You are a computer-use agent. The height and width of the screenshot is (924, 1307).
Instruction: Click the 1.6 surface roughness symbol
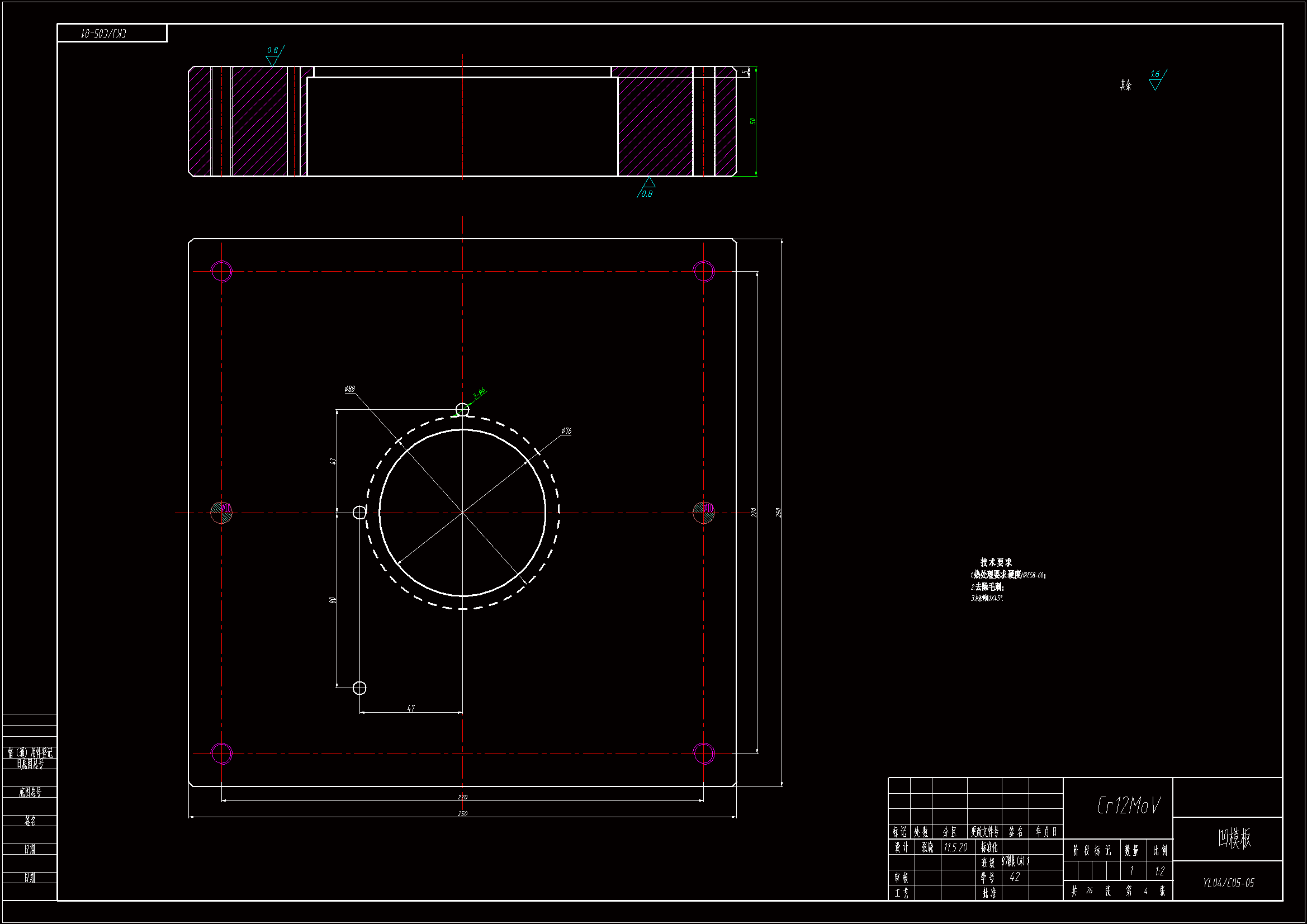coord(1156,80)
